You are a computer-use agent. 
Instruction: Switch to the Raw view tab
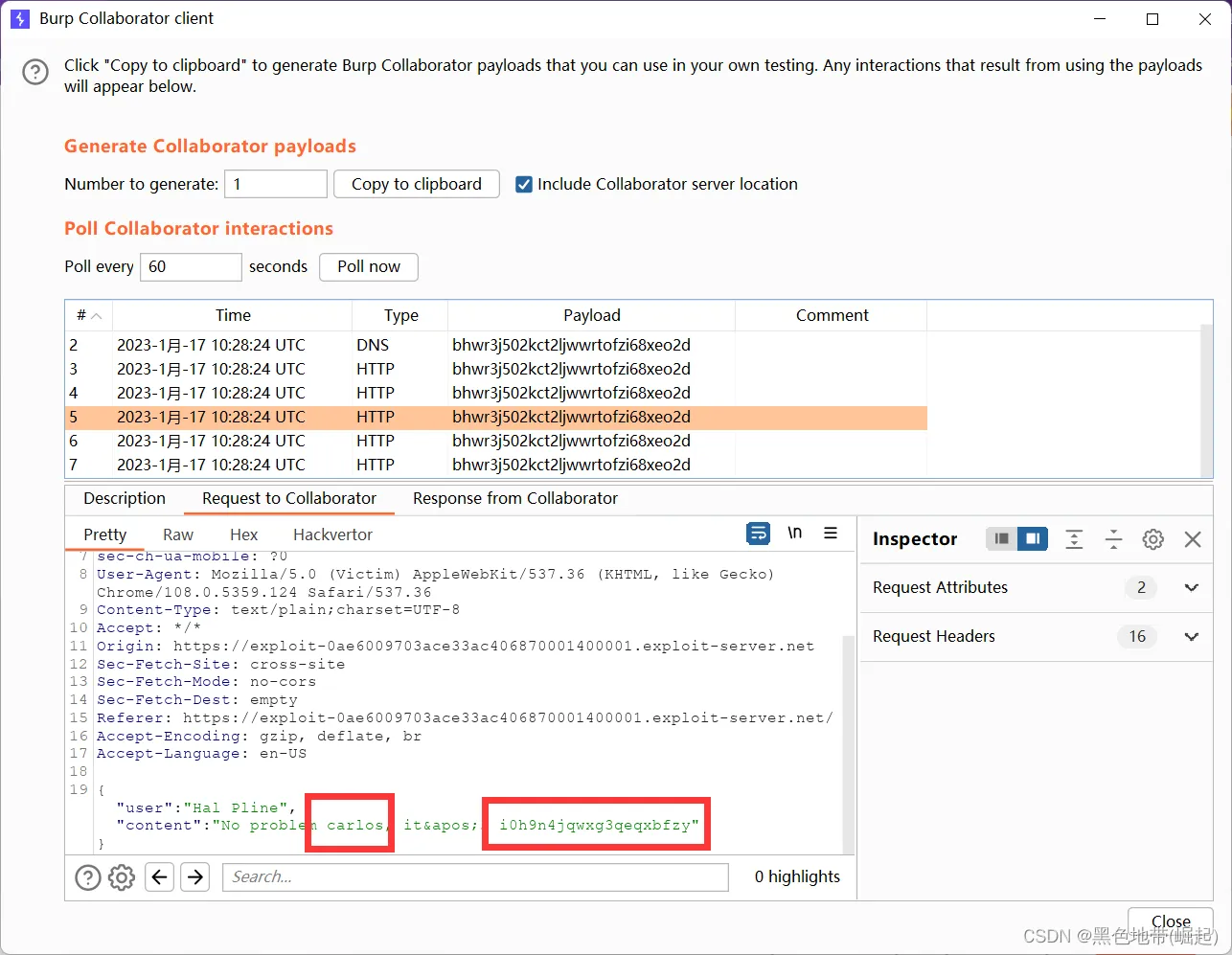click(x=178, y=534)
